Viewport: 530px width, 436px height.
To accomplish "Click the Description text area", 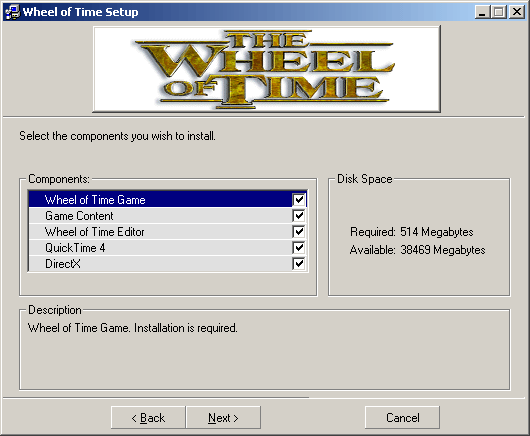I will tap(264, 350).
